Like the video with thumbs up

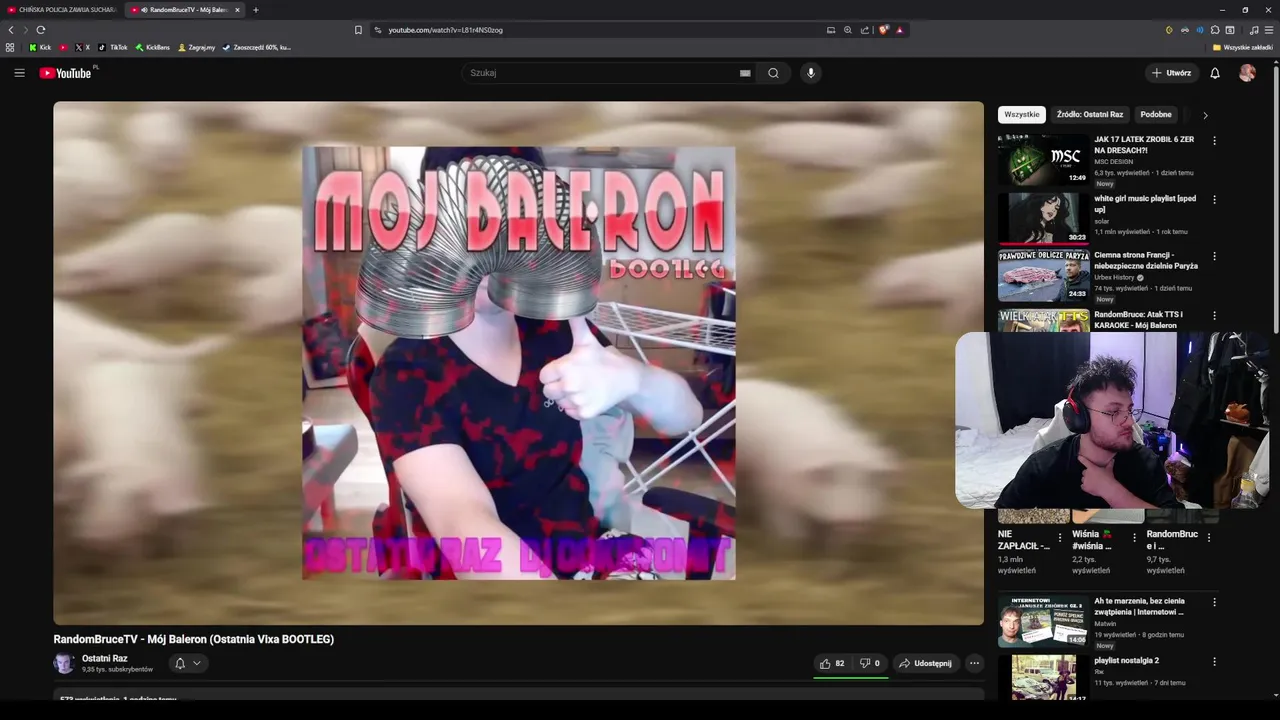tap(832, 663)
